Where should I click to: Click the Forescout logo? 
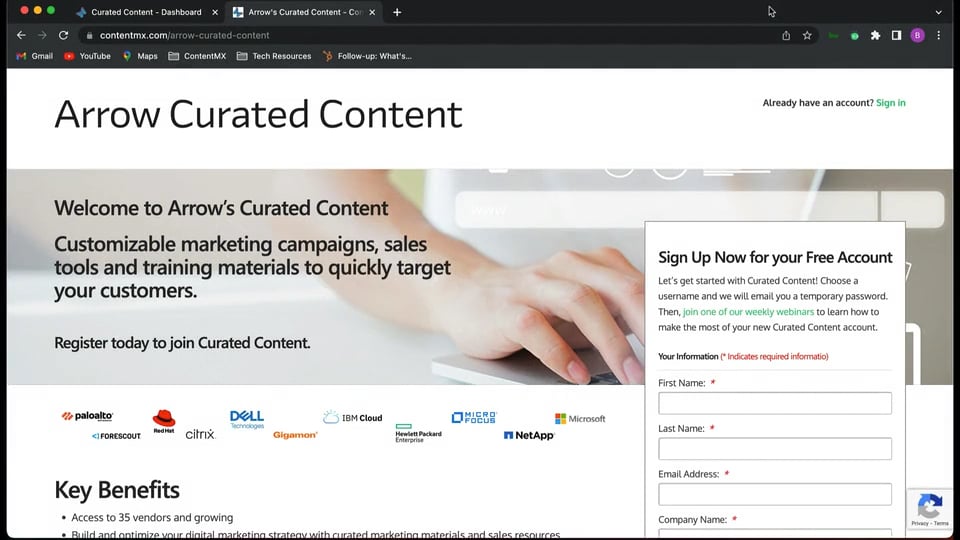coord(116,436)
